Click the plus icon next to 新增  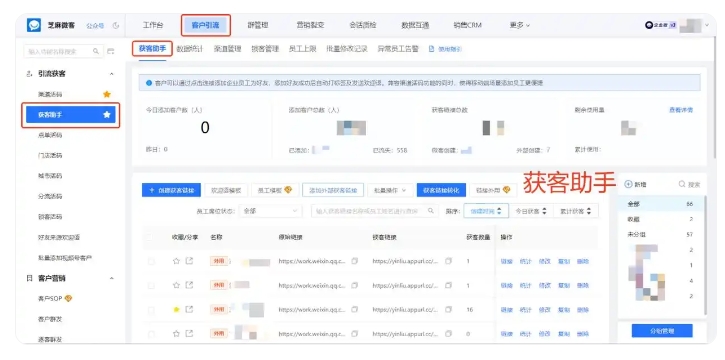(628, 184)
